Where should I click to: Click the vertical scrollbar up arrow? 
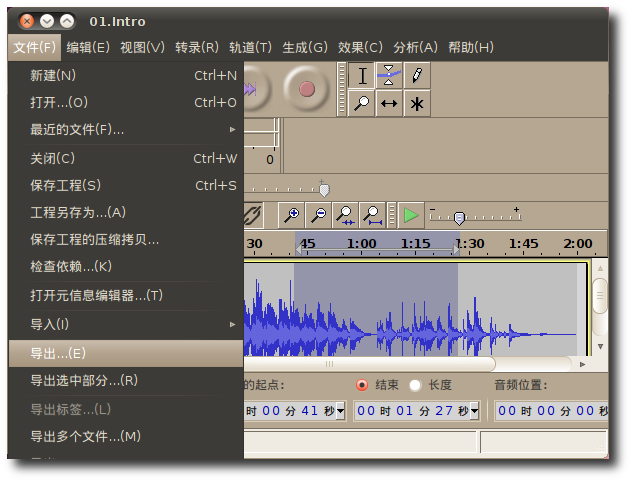coord(600,268)
